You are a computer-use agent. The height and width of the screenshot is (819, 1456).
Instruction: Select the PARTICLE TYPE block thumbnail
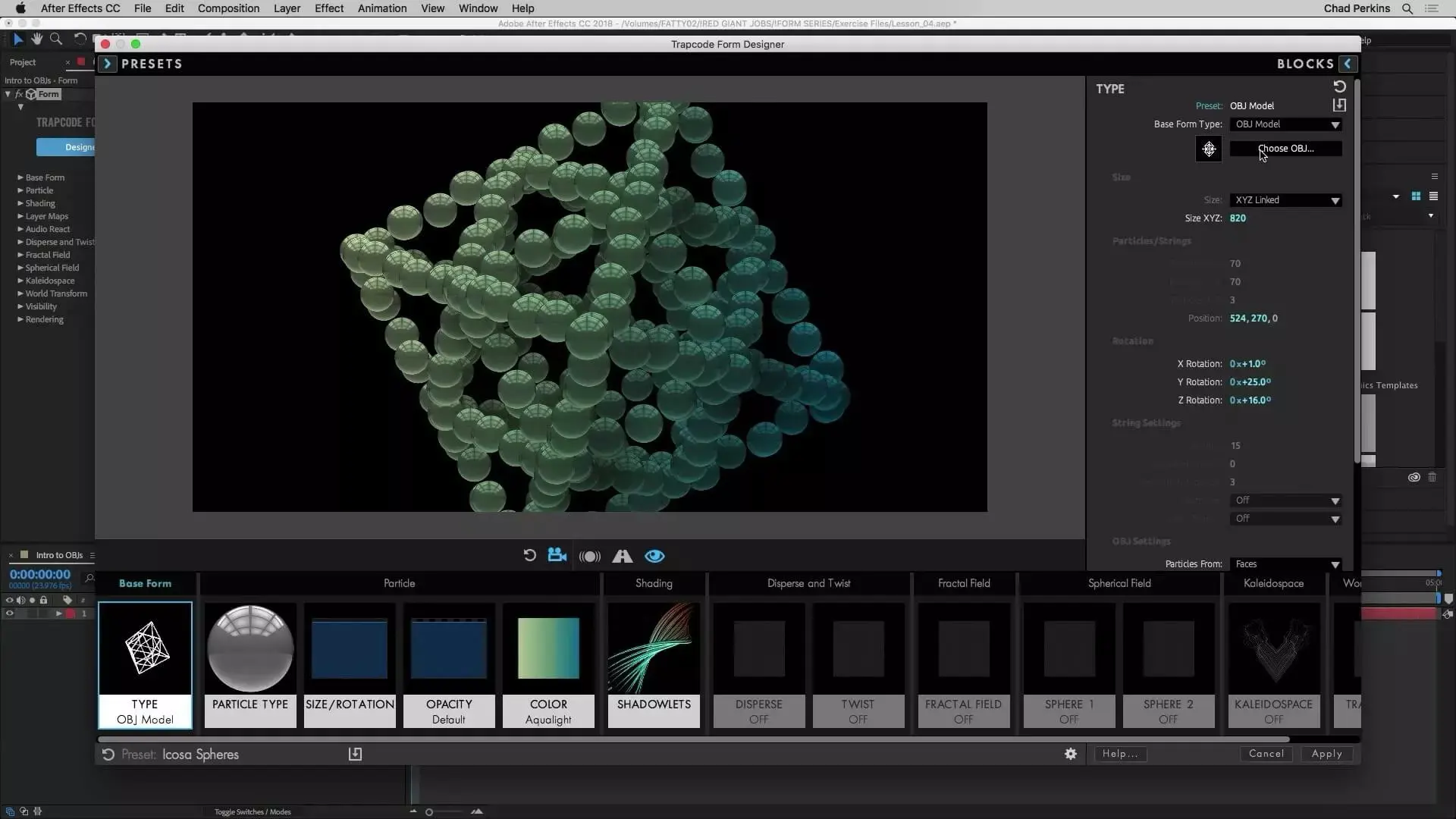[250, 665]
